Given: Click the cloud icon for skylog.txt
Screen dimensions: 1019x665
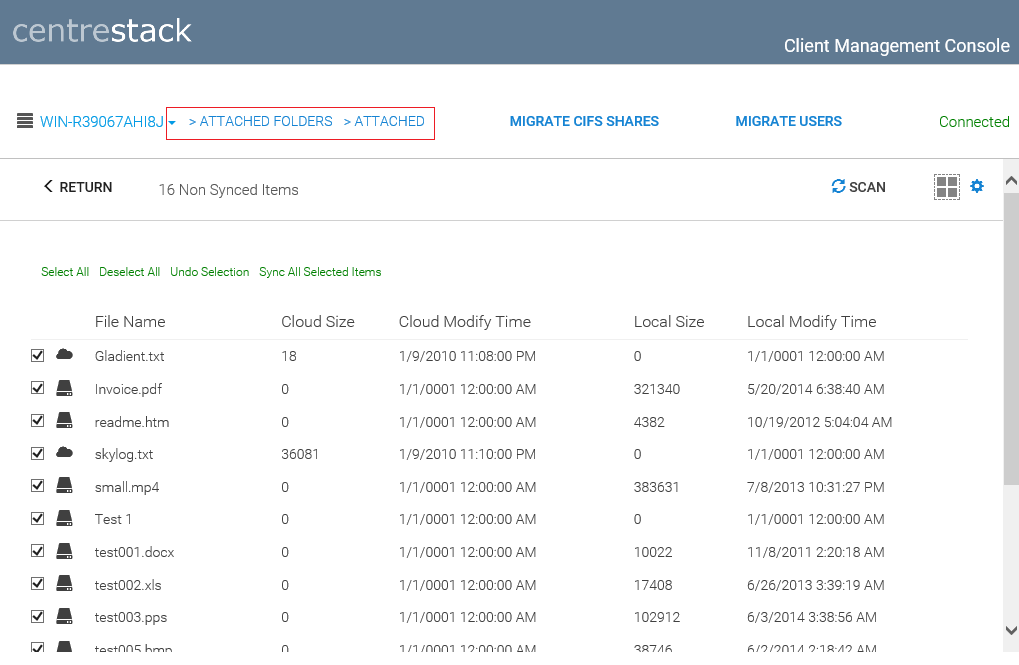Looking at the screenshot, I should coord(64,452).
